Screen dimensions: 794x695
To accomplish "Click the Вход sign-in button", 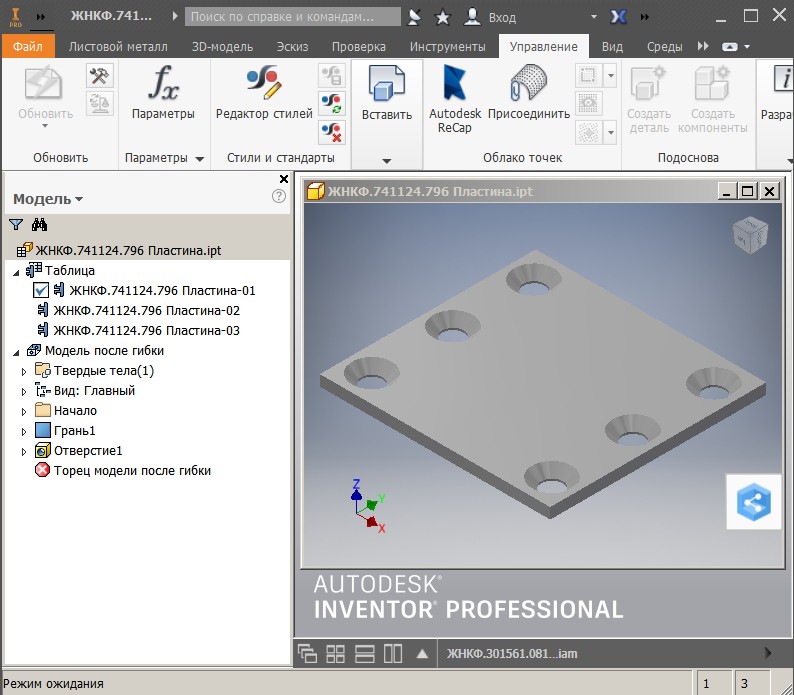I will (x=502, y=17).
